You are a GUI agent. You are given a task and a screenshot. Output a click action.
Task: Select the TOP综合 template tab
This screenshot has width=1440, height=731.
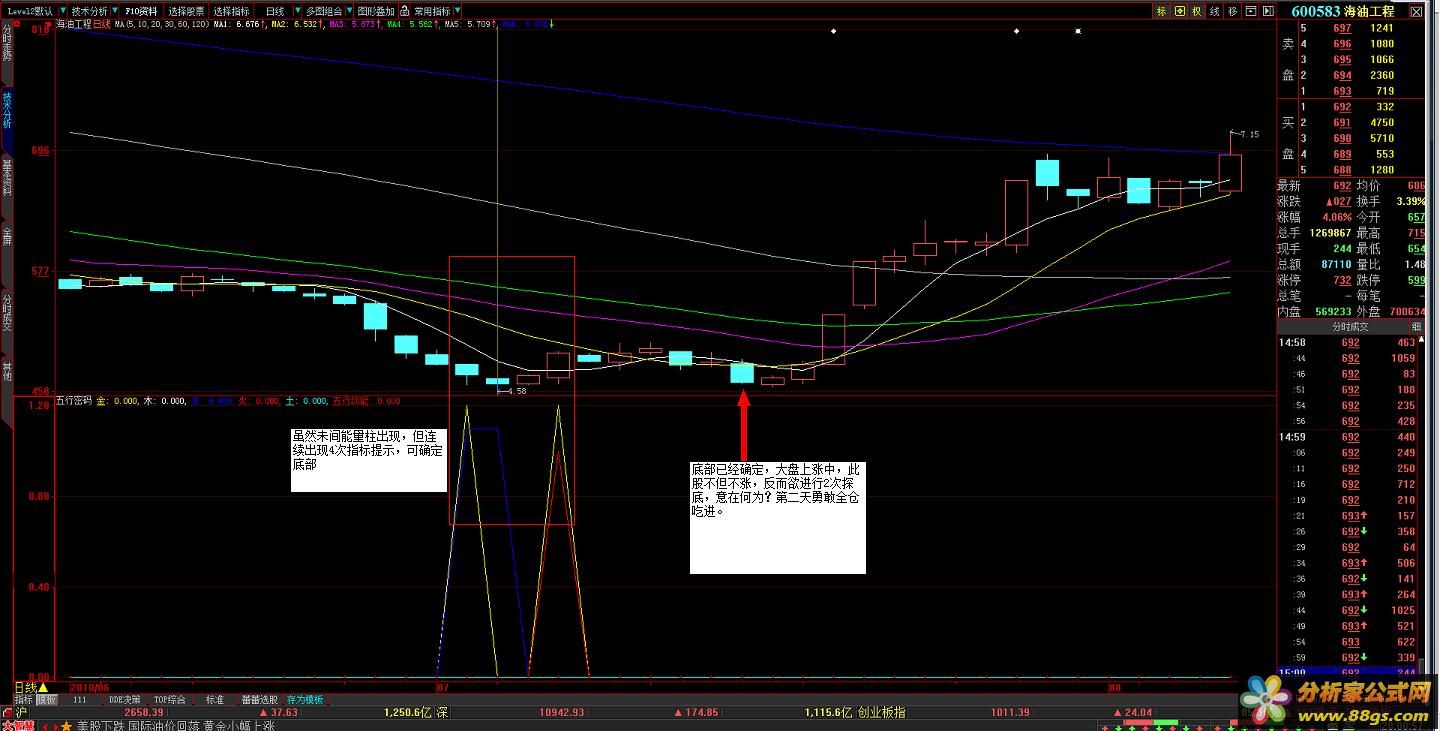coord(170,700)
